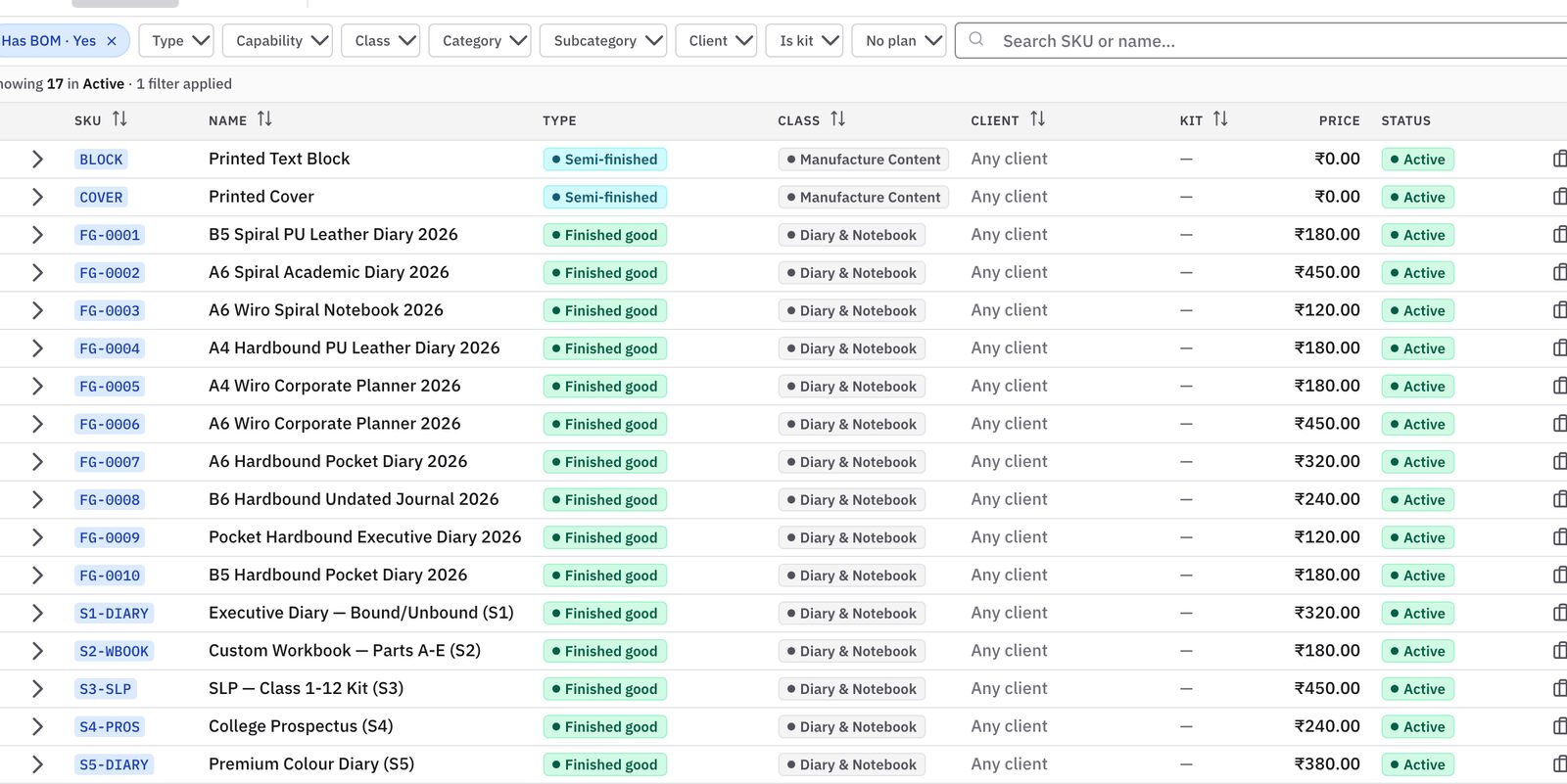
Task: Expand the FG-0002 row details
Action: [x=37, y=272]
